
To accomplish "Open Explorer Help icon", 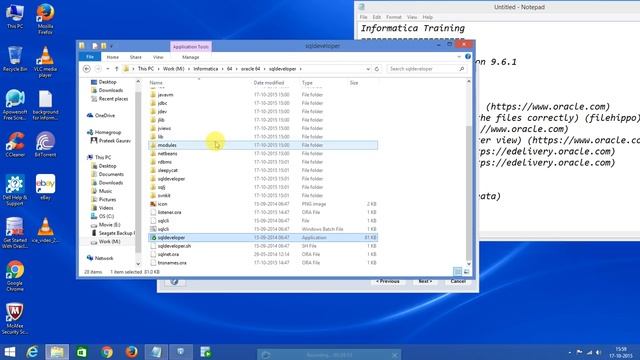I will tap(468, 57).
